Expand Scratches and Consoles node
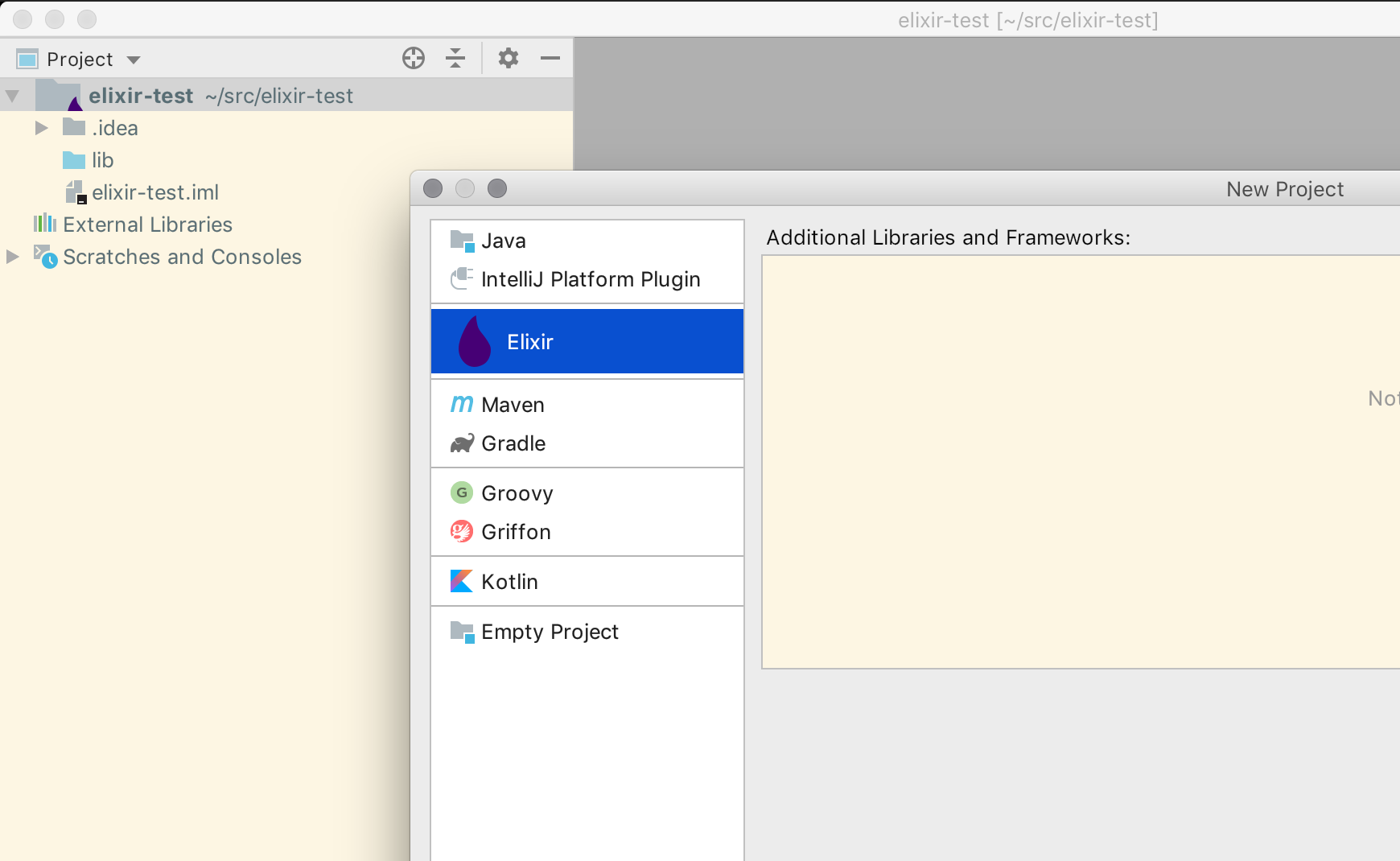Image resolution: width=1400 pixels, height=861 pixels. tap(11, 256)
